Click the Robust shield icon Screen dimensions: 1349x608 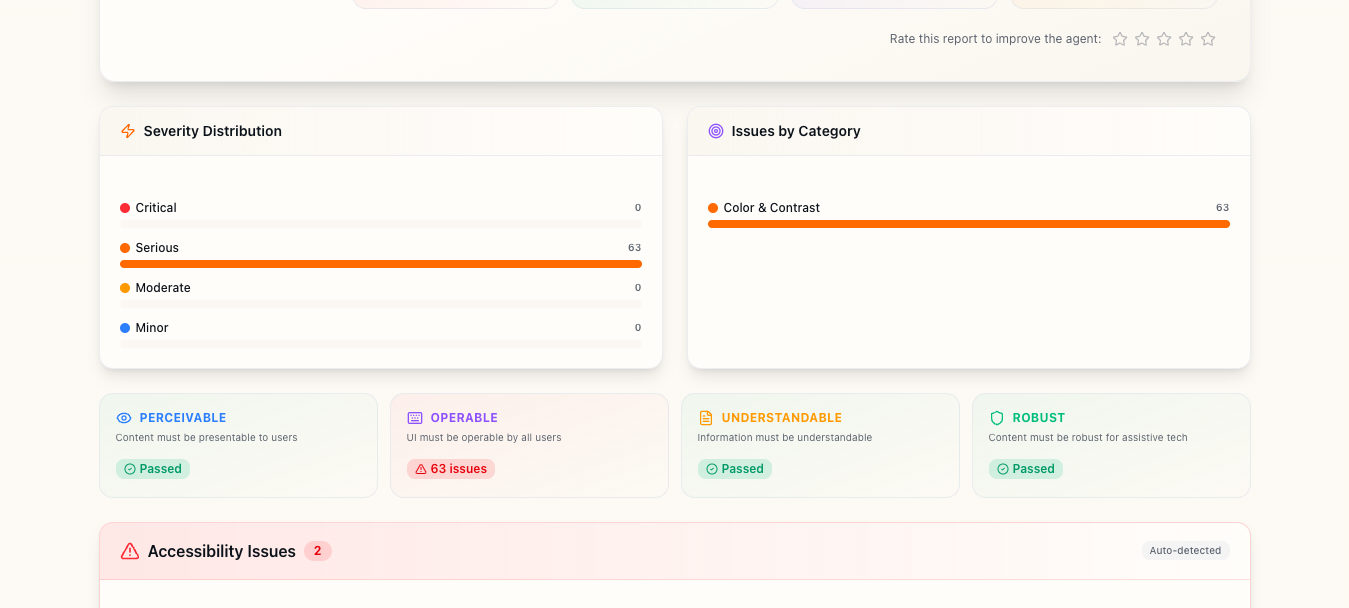click(x=997, y=418)
